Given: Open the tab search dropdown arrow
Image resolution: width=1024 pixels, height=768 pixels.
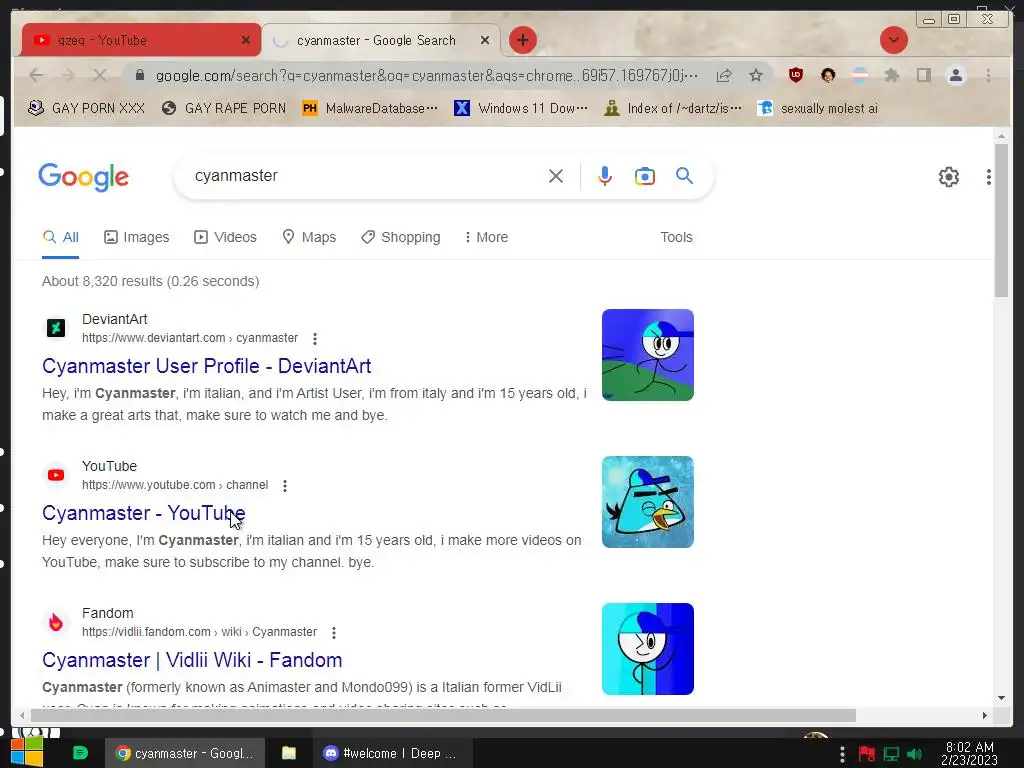Looking at the screenshot, I should (893, 40).
